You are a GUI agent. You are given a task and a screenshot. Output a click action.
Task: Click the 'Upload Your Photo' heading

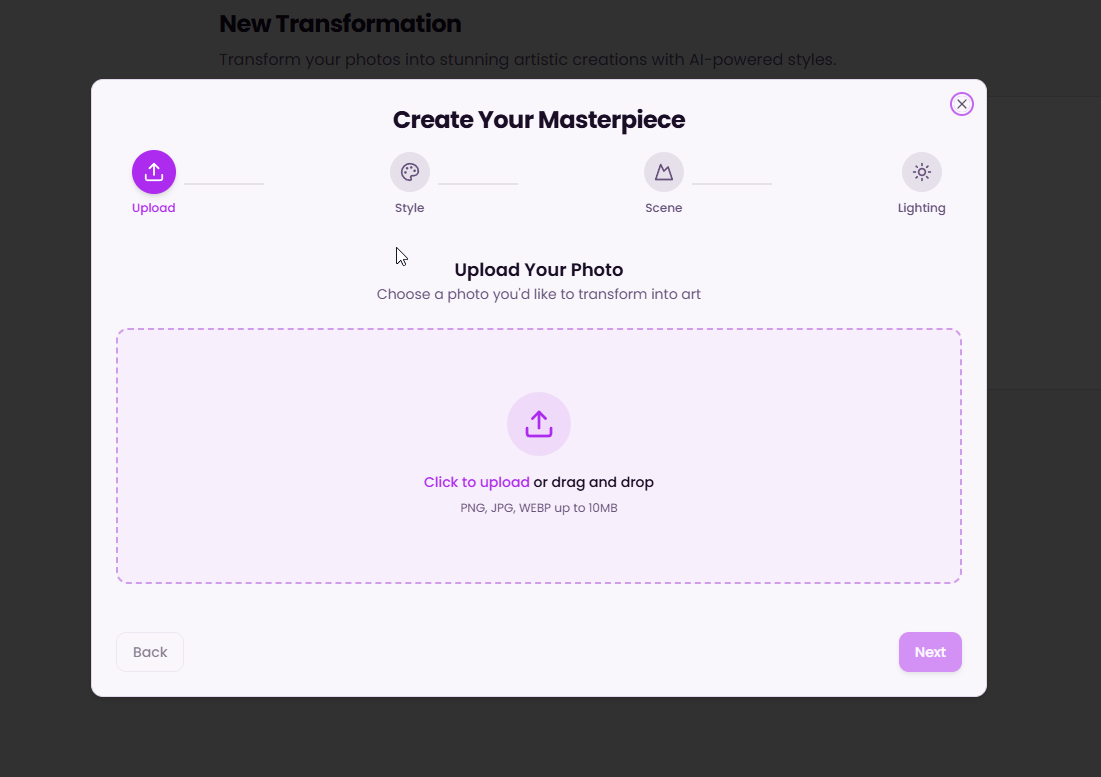pyautogui.click(x=539, y=270)
